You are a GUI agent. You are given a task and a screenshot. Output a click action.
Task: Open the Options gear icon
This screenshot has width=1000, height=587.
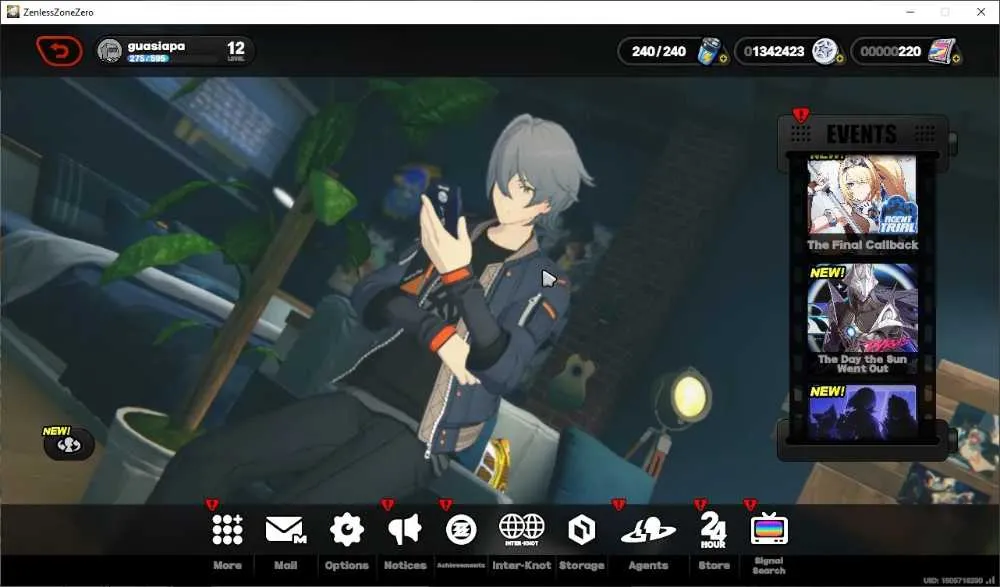click(x=346, y=529)
